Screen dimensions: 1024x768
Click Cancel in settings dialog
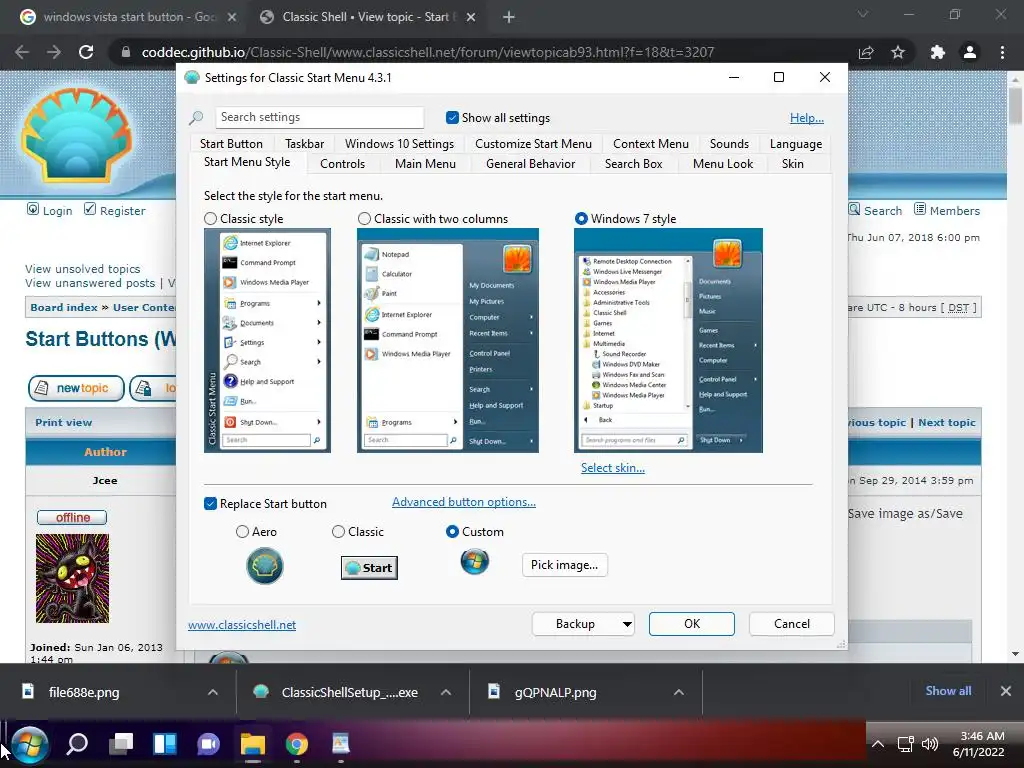click(x=792, y=624)
